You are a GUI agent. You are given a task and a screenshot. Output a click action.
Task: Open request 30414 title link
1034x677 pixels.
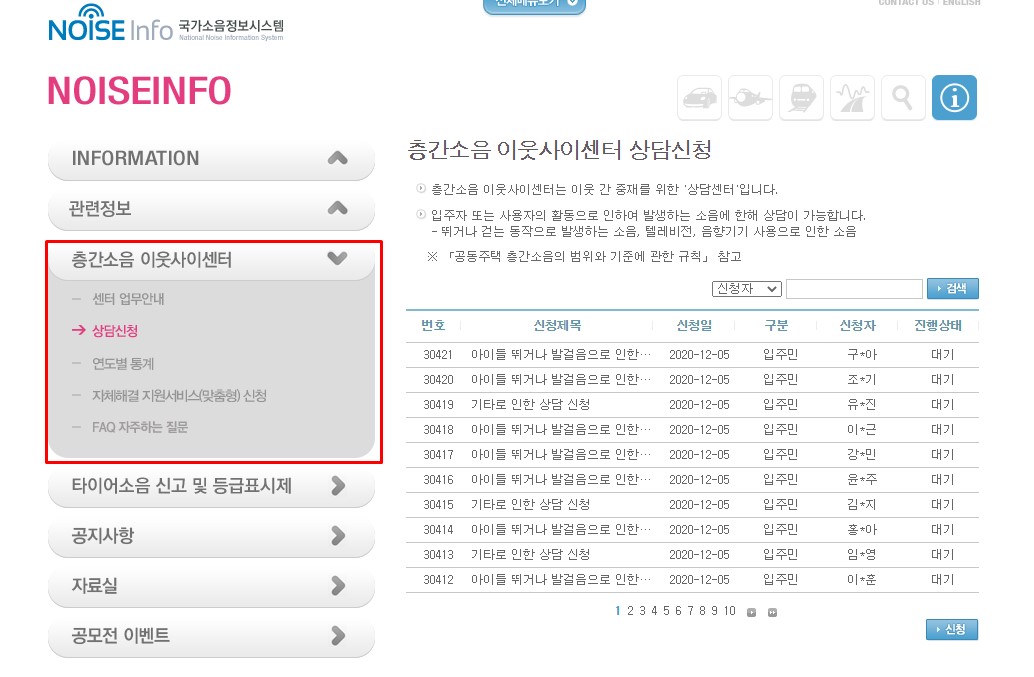(x=561, y=530)
